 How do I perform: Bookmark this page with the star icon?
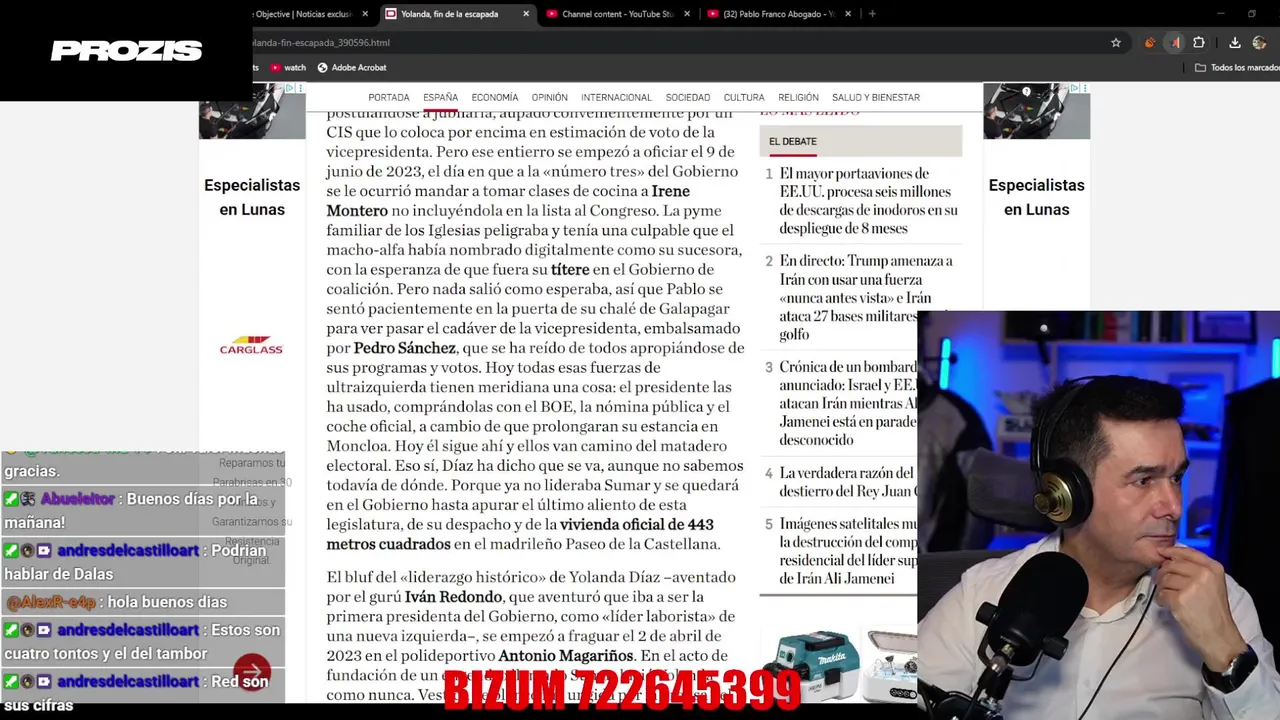click(x=1116, y=43)
